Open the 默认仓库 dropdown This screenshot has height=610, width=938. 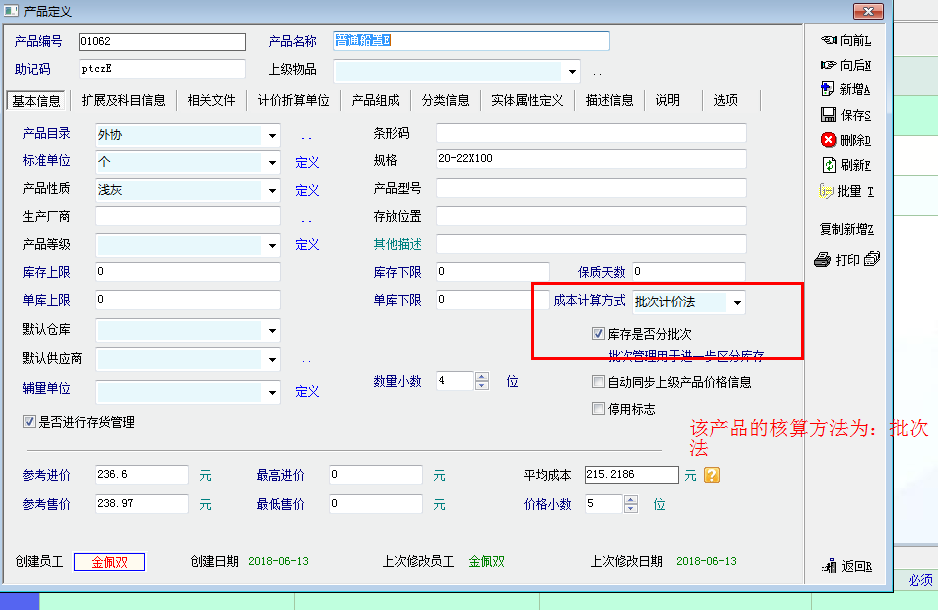pyautogui.click(x=272, y=331)
